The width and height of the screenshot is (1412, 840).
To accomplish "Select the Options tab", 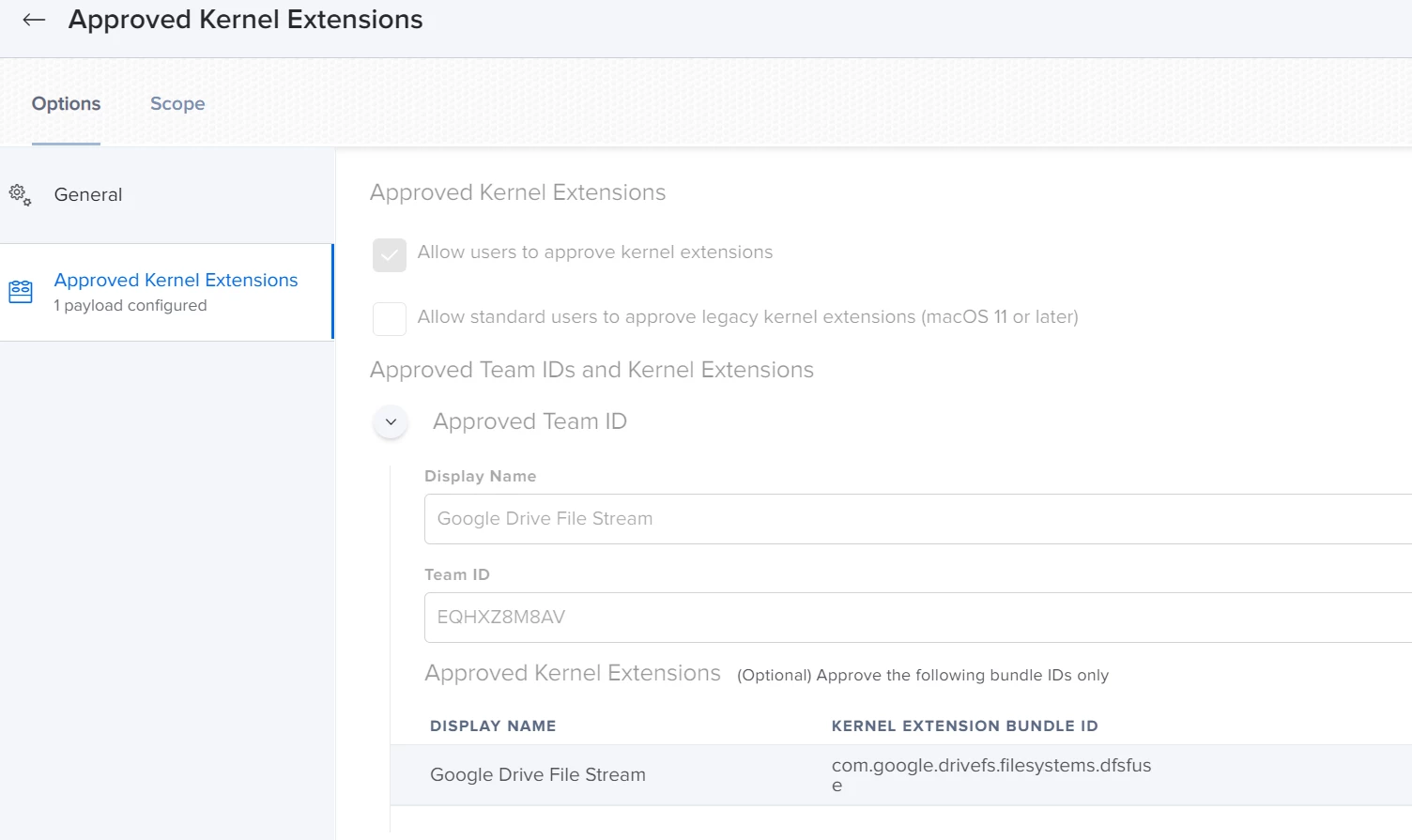I will [66, 103].
